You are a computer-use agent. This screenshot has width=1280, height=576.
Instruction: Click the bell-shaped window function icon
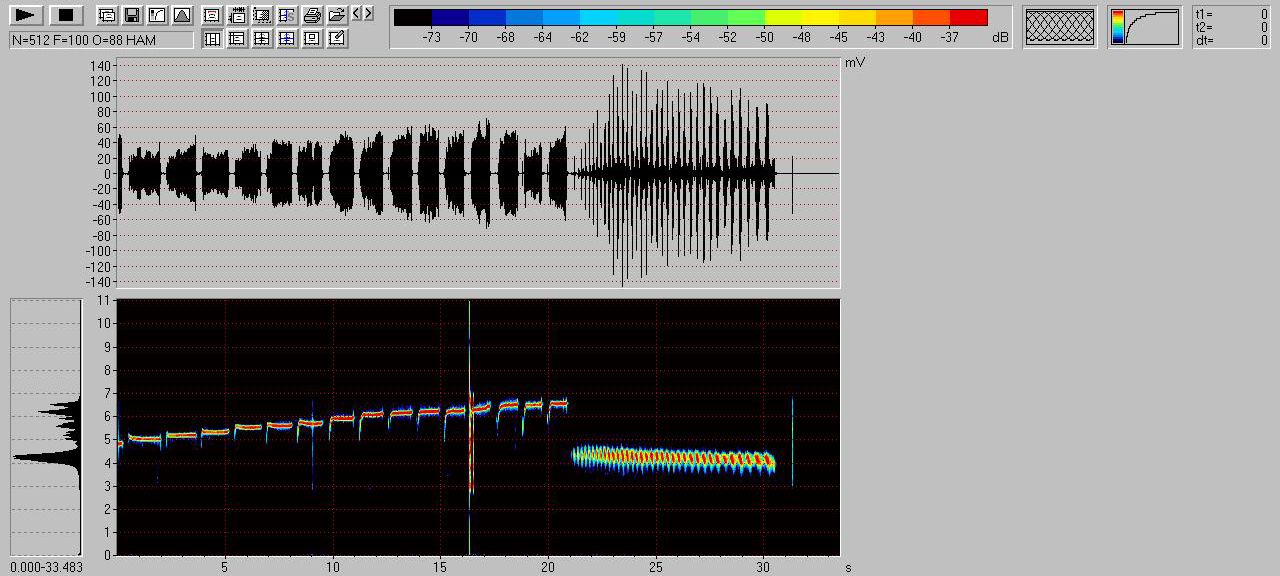click(x=181, y=15)
